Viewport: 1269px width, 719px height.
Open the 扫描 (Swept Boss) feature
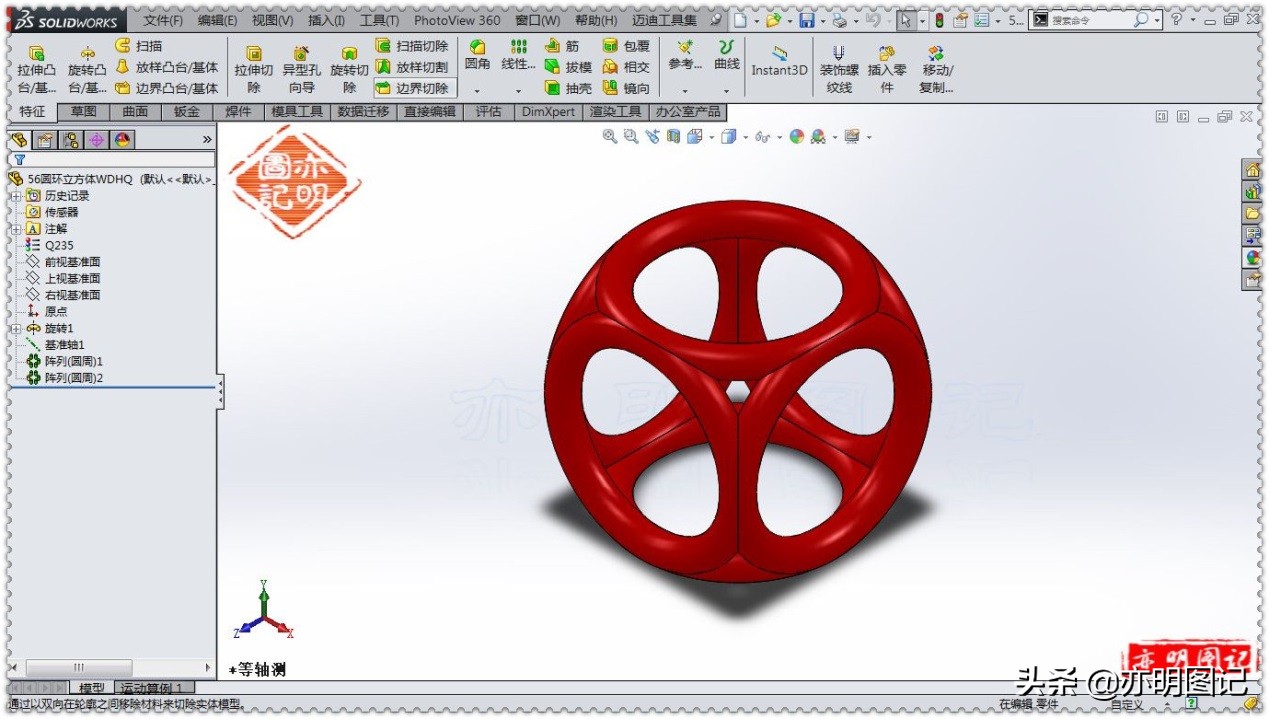point(145,45)
